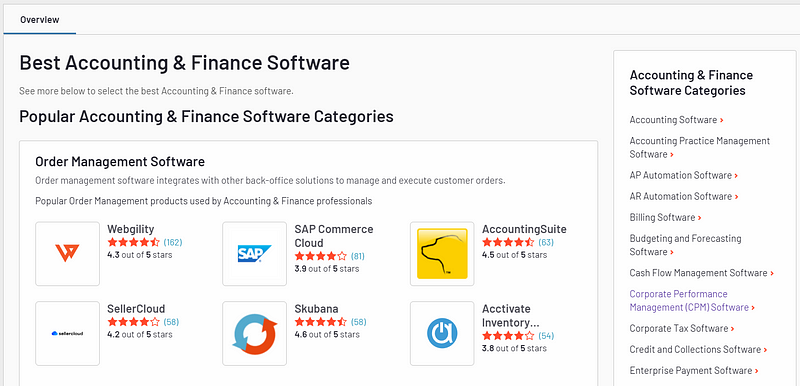Click Skubana's star rating icons
The image size is (800, 386).
[x=321, y=322]
